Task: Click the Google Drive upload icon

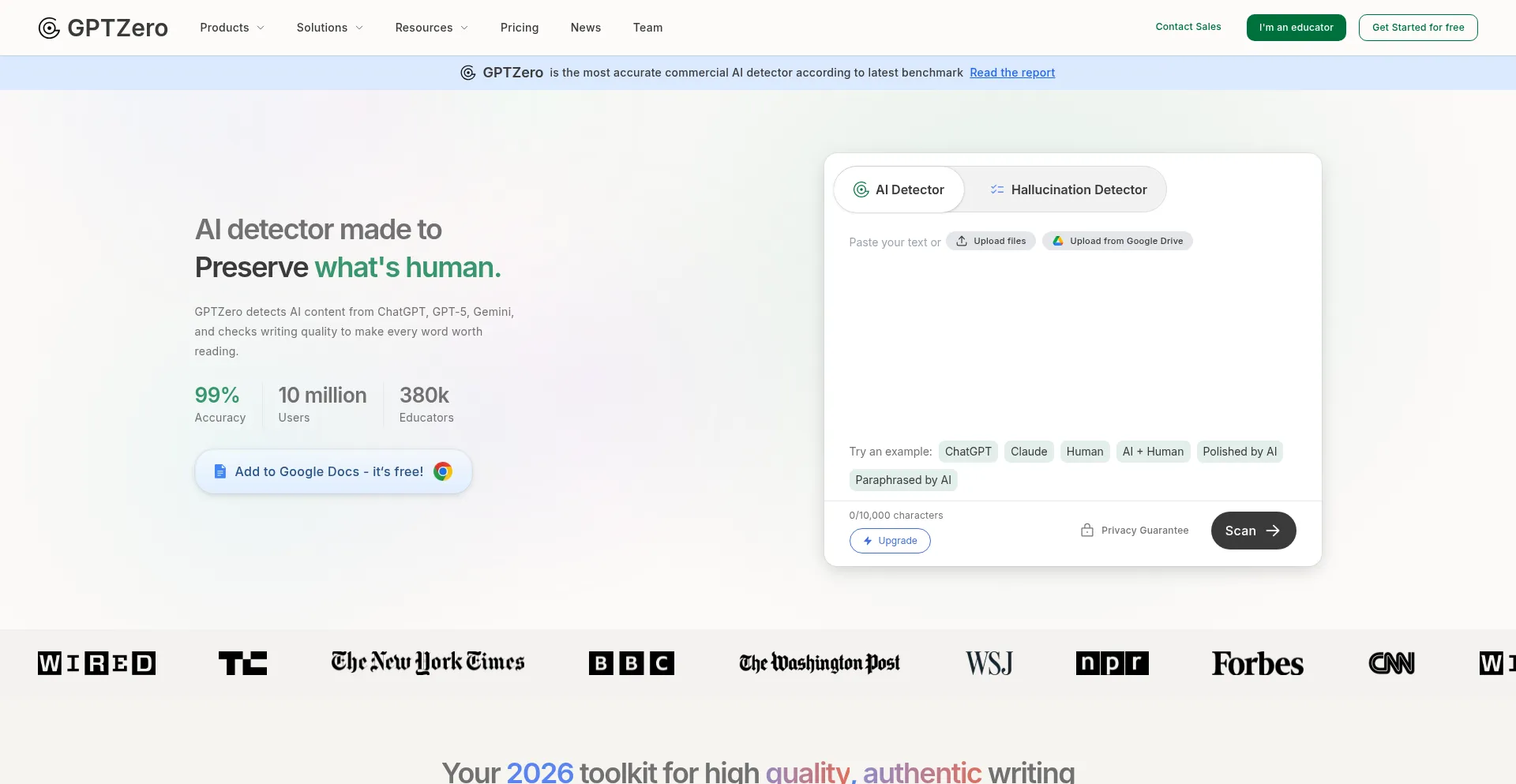Action: (x=1058, y=241)
